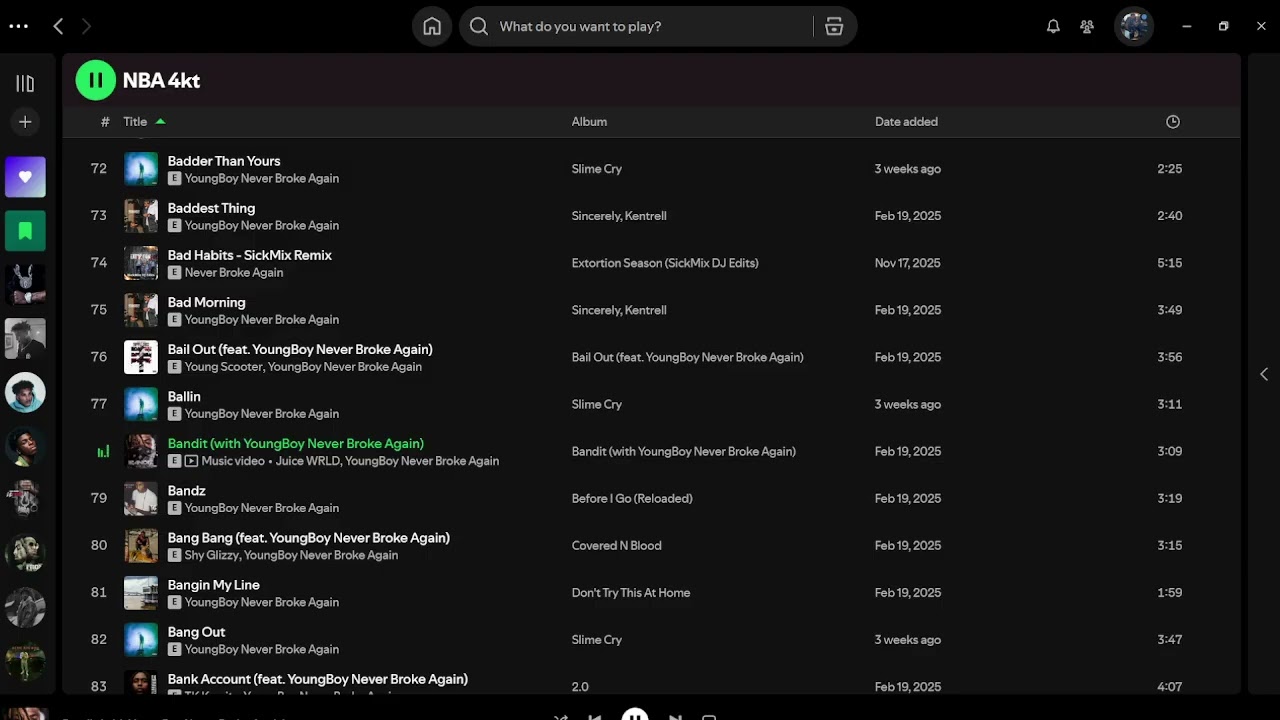Image resolution: width=1280 pixels, height=720 pixels.
Task: Open the Bang Bang cover thumbnail
Action: tap(141, 546)
